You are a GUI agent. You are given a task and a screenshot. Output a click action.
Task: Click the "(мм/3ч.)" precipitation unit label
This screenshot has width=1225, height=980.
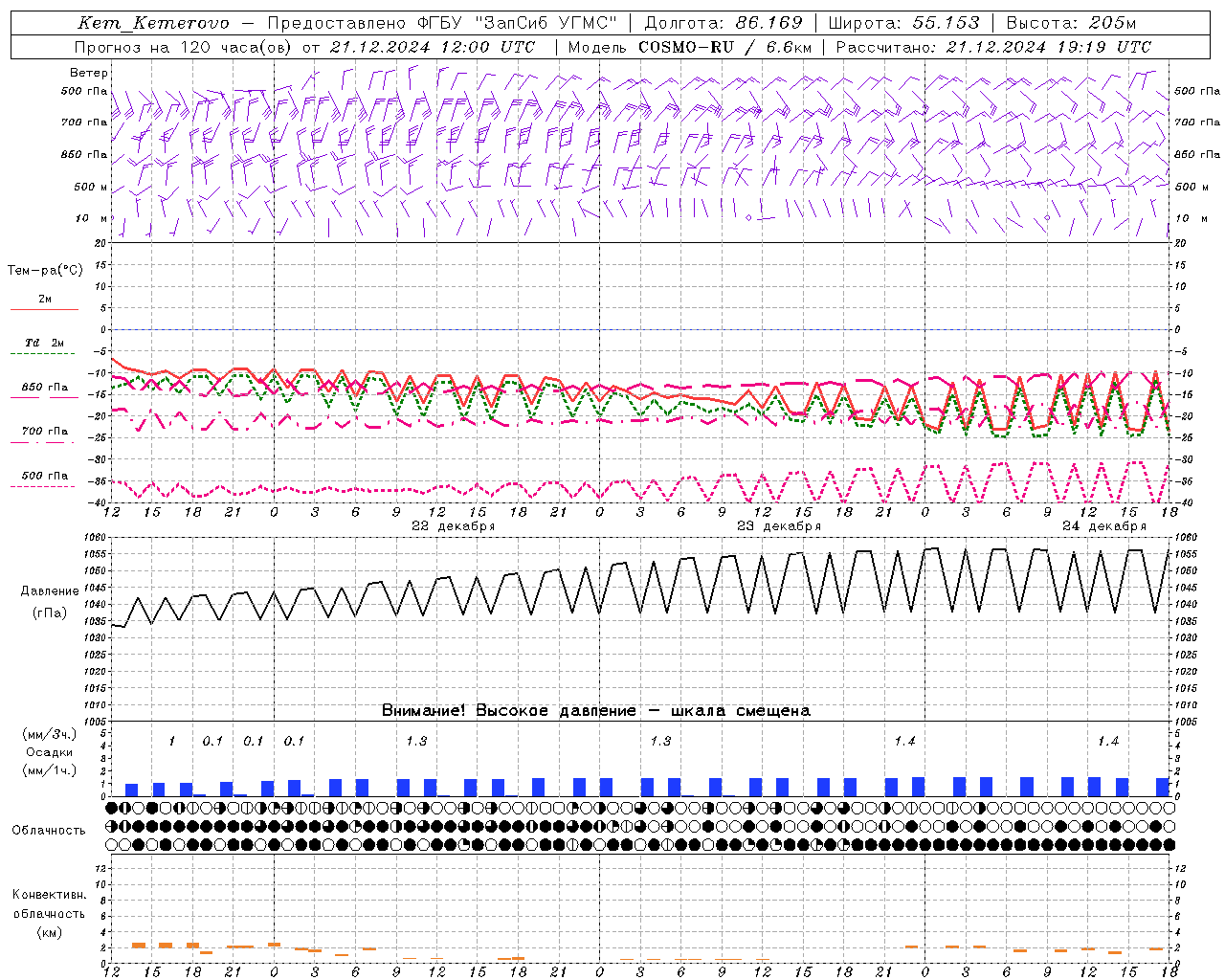tap(50, 734)
